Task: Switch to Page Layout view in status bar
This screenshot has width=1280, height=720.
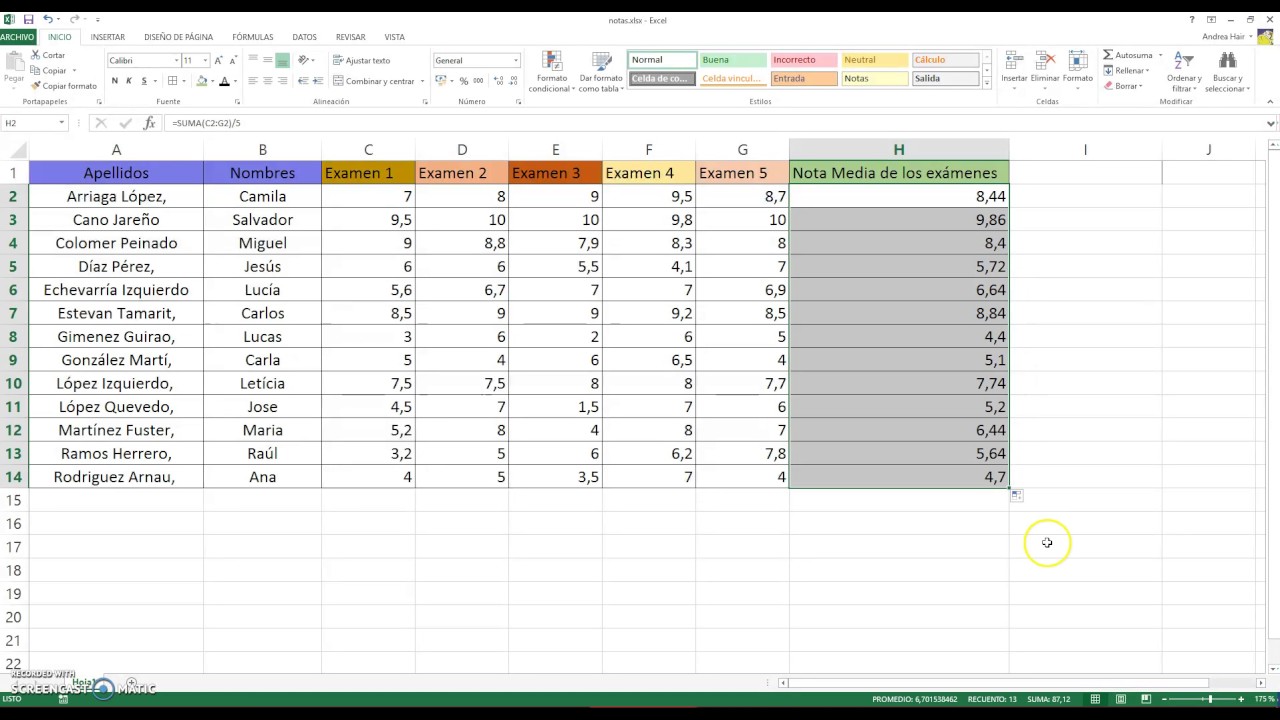Action: [1121, 699]
